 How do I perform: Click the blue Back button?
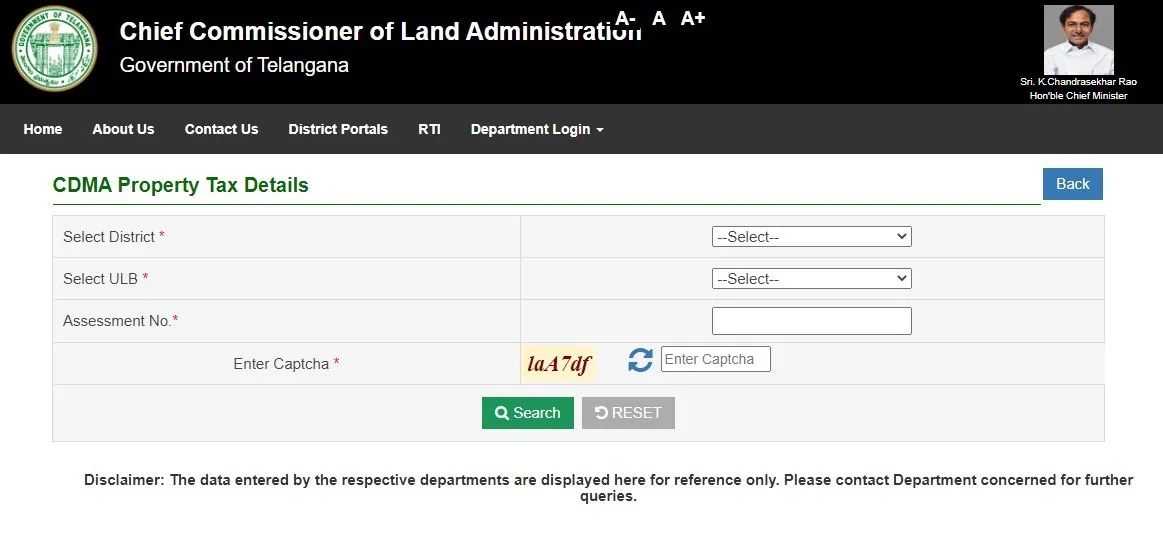[1073, 184]
